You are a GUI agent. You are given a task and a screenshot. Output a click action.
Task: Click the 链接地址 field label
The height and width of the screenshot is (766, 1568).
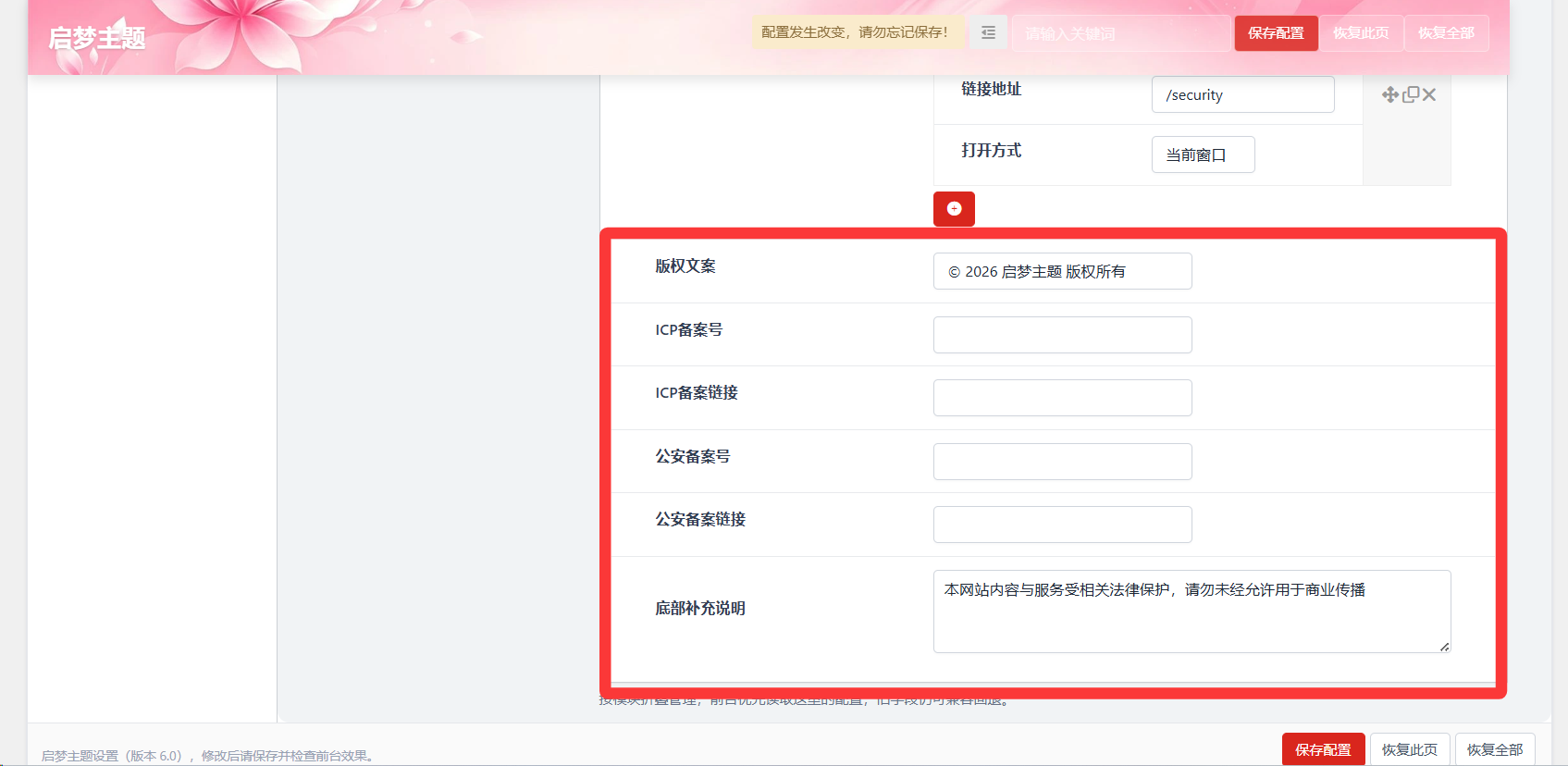point(991,89)
